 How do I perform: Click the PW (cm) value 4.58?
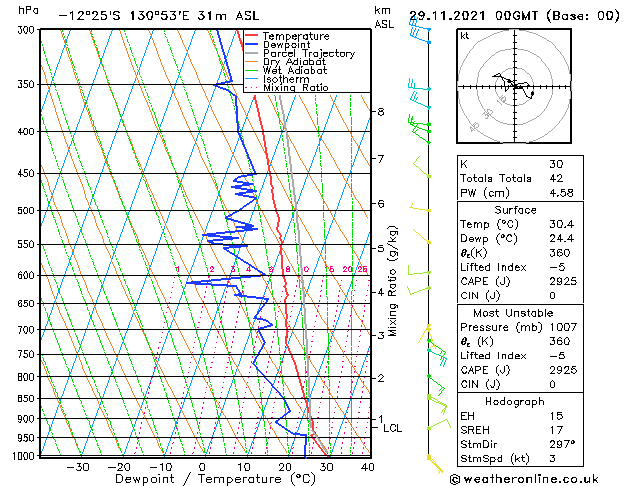click(561, 193)
